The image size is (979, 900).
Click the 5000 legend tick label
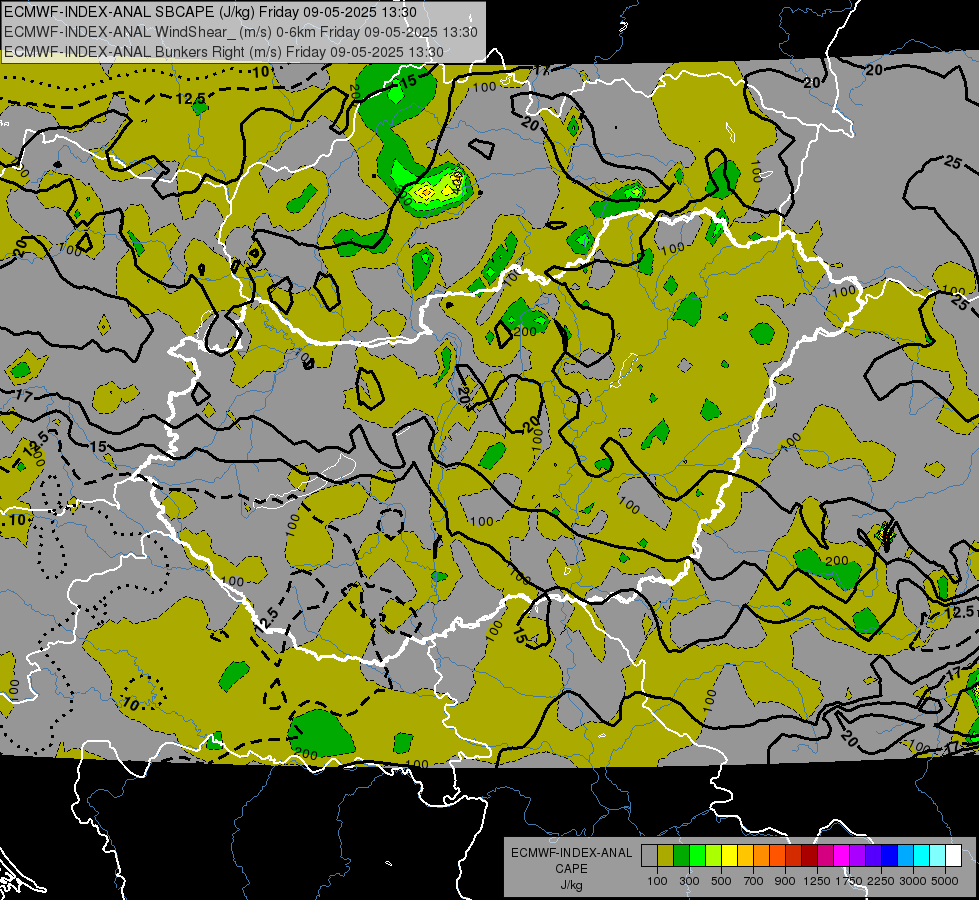[945, 881]
